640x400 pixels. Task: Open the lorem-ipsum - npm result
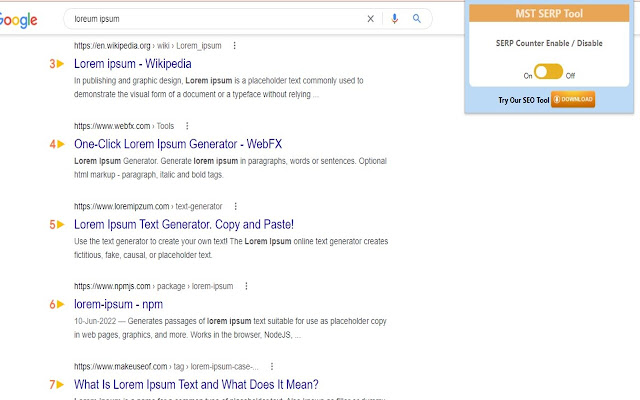click(118, 304)
